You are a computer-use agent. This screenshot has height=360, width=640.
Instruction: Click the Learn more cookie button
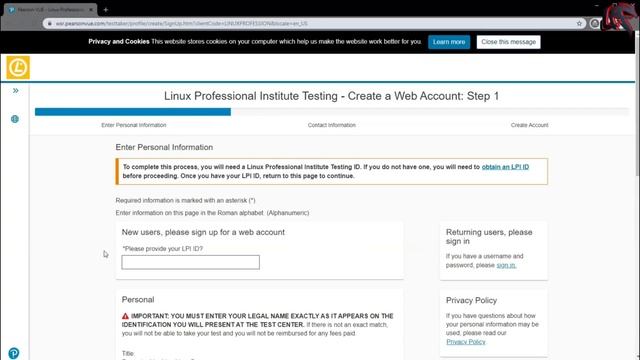(449, 42)
